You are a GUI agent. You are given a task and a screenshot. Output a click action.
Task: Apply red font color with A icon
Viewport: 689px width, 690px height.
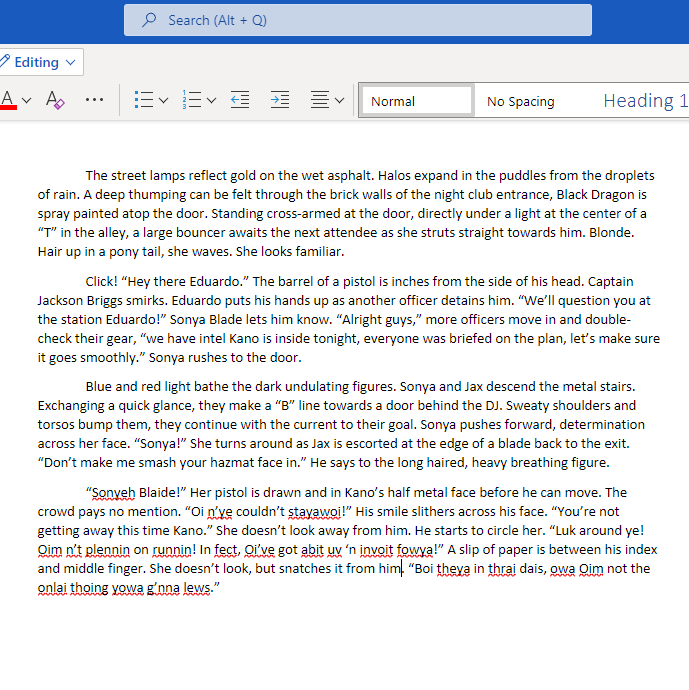tap(8, 100)
